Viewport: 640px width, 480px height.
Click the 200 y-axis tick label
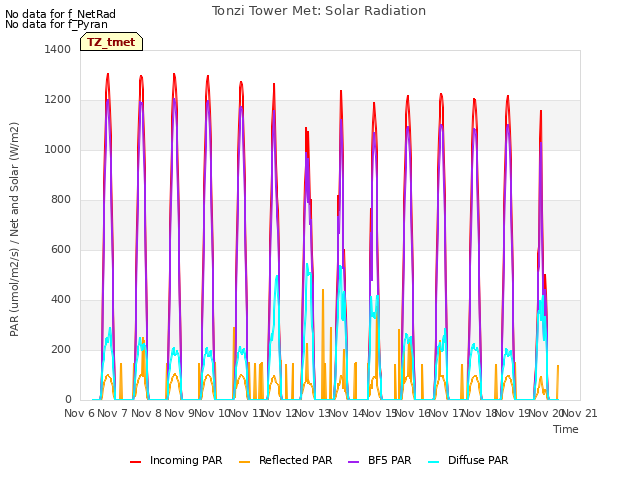click(x=61, y=349)
